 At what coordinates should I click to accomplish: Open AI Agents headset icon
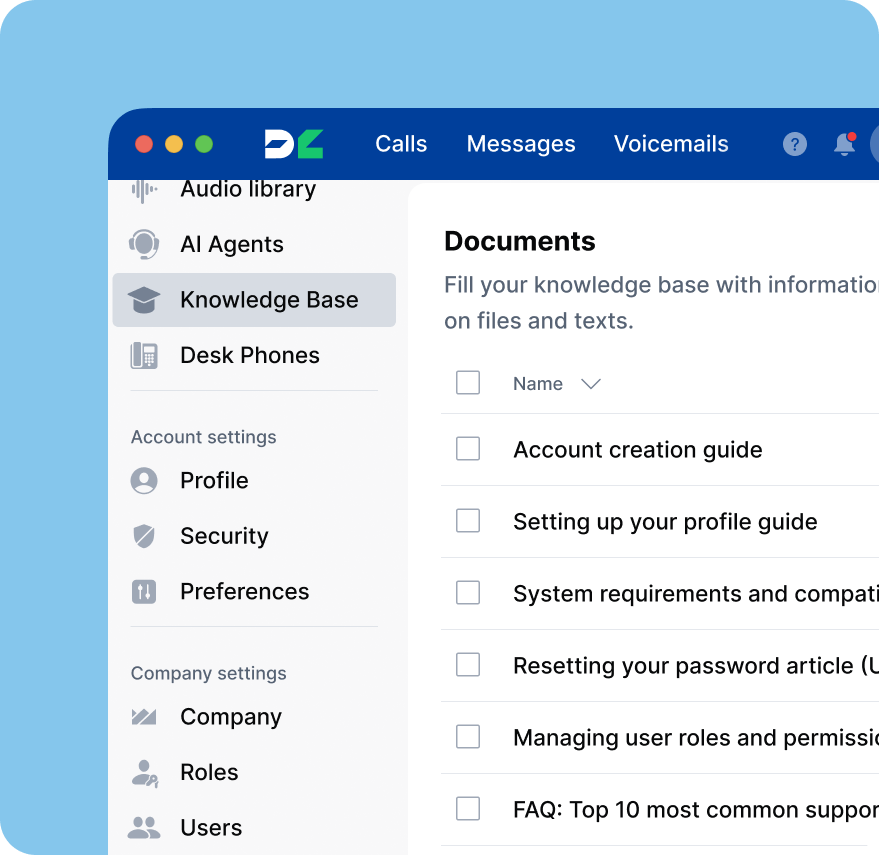click(x=145, y=244)
